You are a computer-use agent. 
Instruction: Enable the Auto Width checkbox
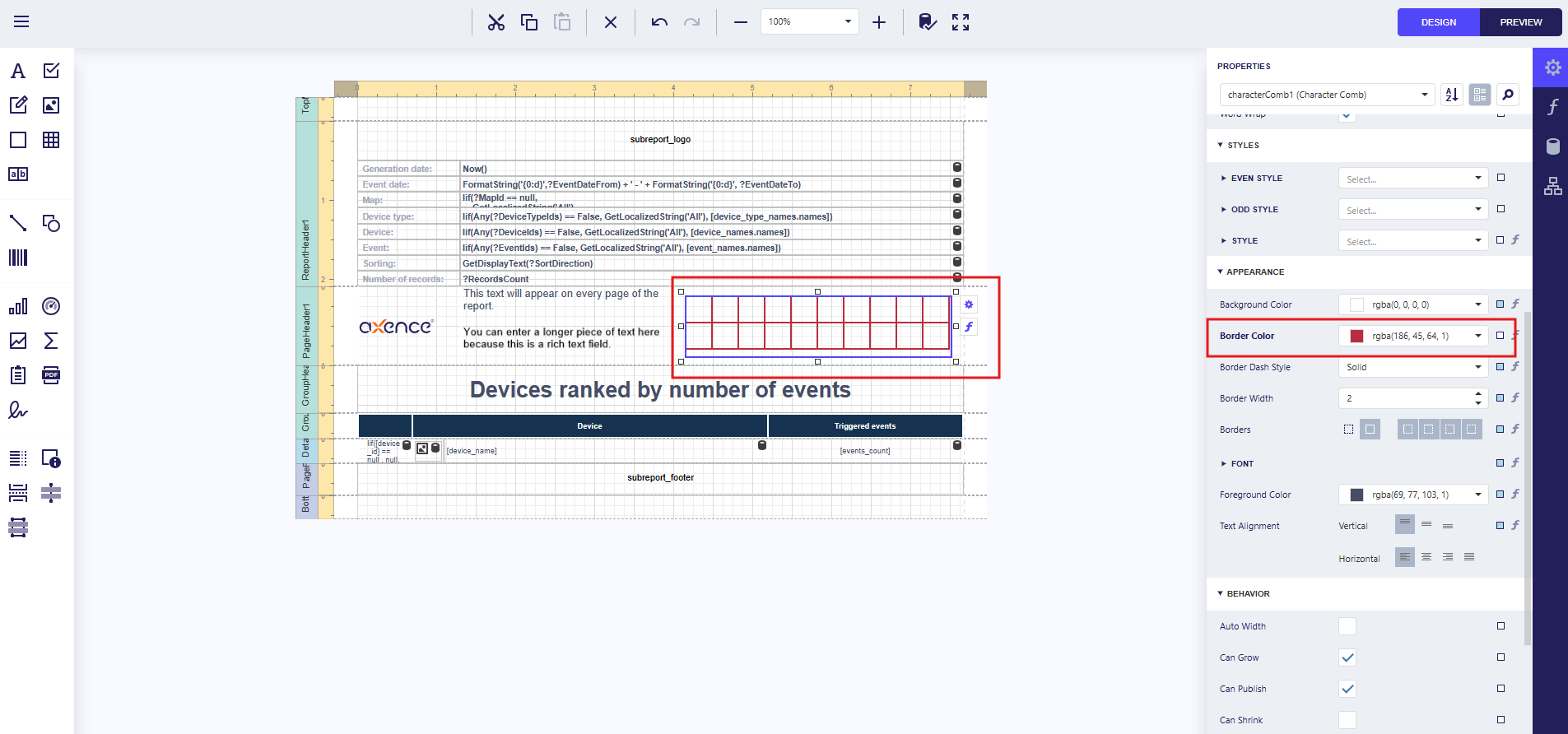pos(1347,626)
